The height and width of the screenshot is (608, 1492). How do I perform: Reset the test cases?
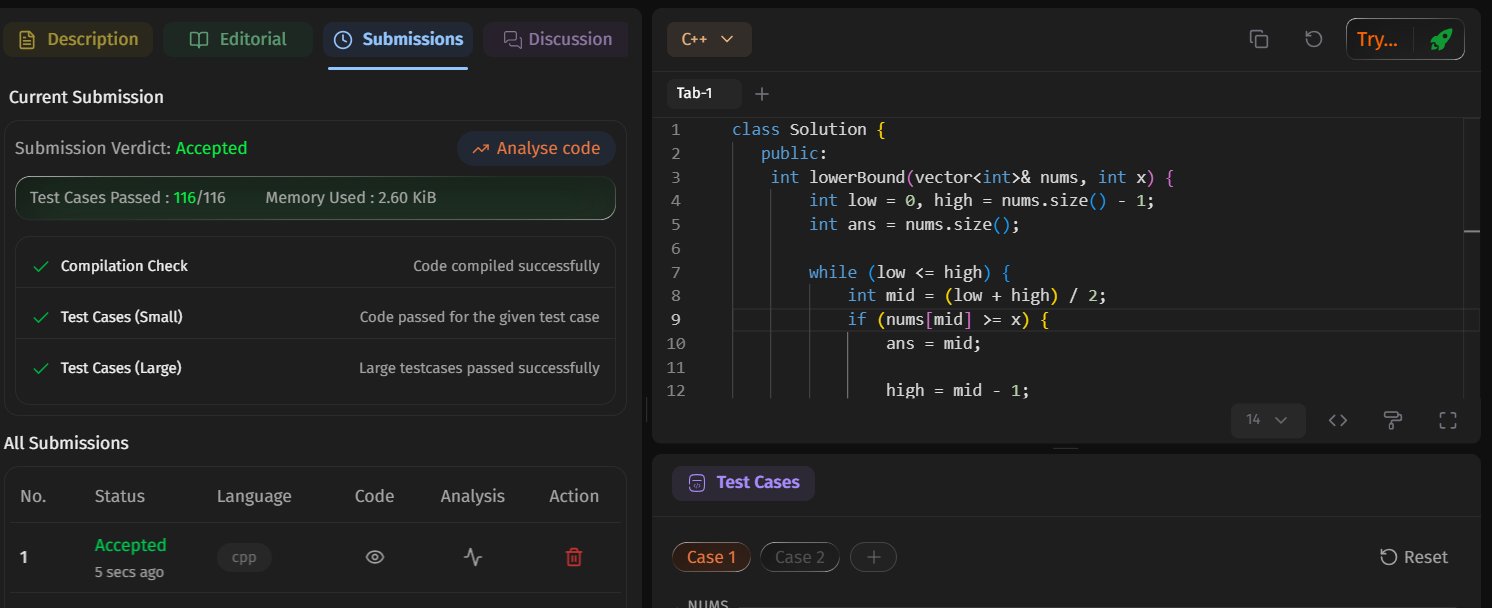click(x=1413, y=557)
